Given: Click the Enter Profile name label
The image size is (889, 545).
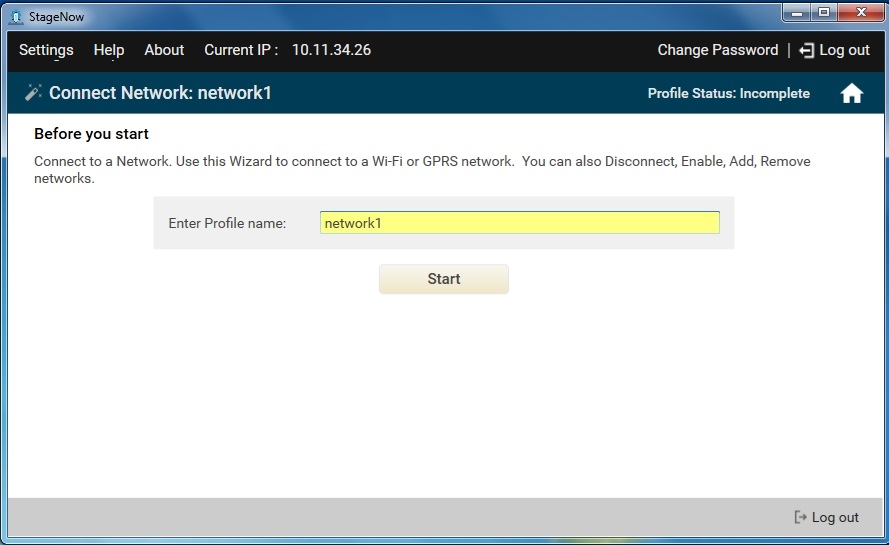Looking at the screenshot, I should pos(227,223).
